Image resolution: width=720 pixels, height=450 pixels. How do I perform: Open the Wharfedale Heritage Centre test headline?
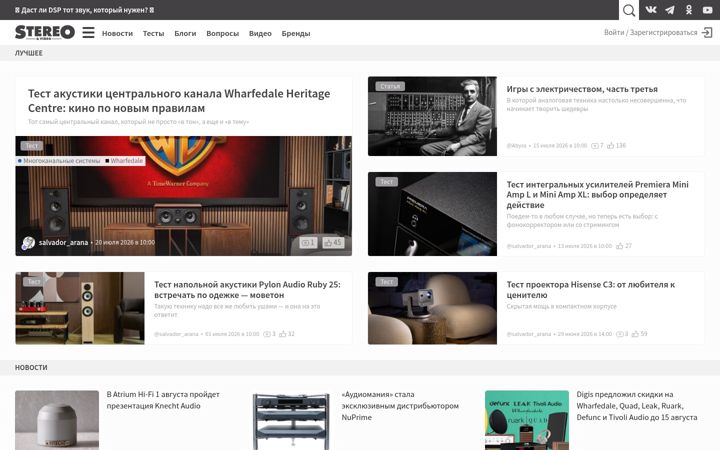tap(179, 101)
